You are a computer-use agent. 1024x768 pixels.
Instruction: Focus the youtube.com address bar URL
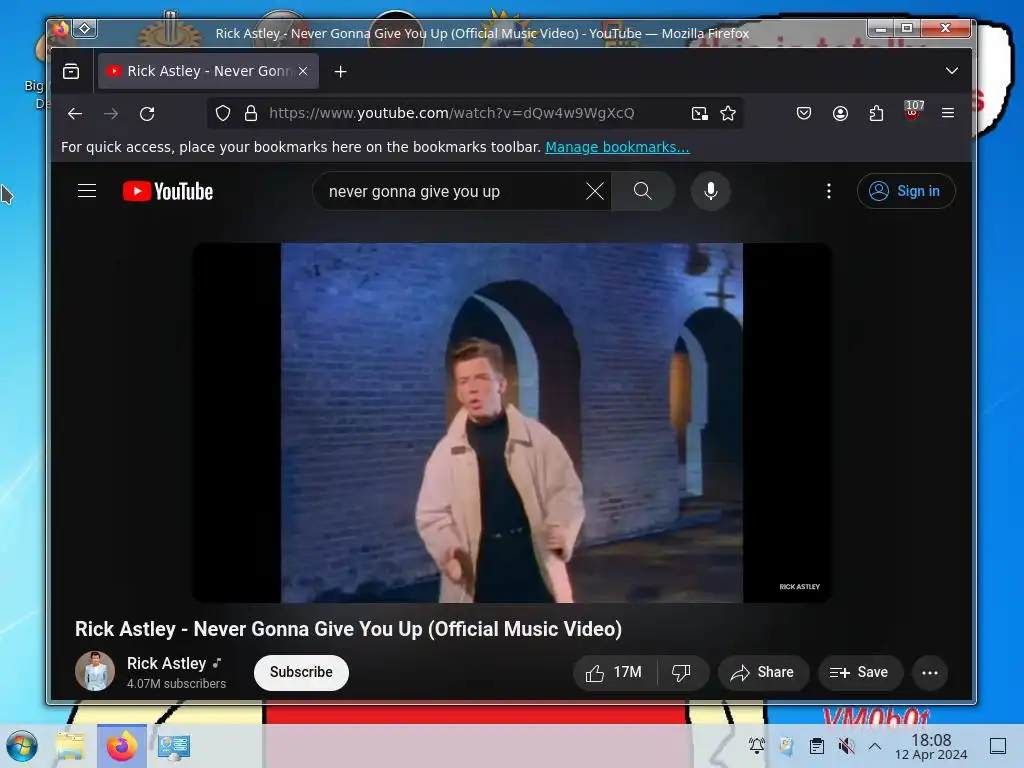point(451,113)
